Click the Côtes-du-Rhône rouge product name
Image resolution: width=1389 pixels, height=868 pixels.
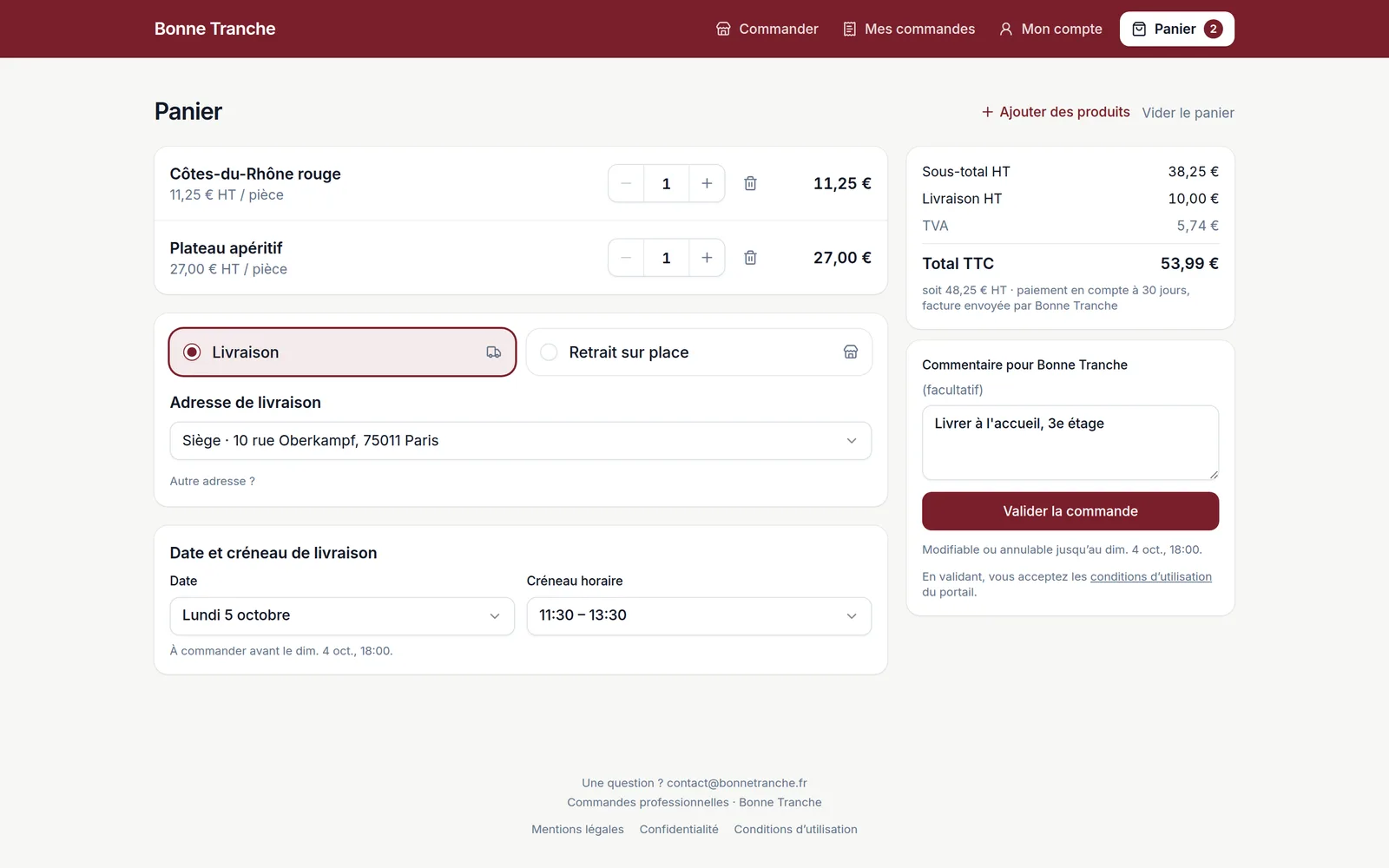click(255, 174)
